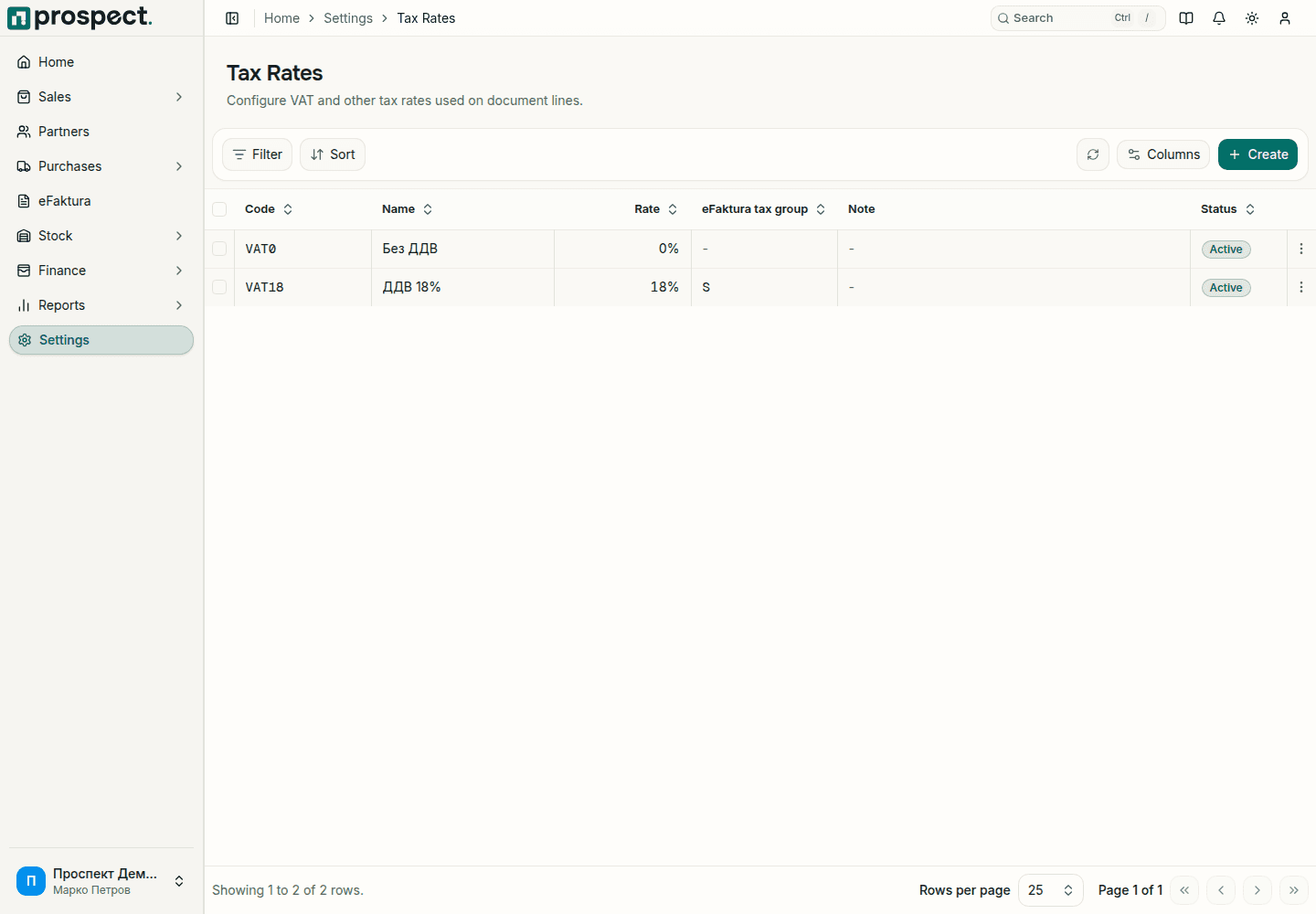Open Partners in sidebar

(x=101, y=132)
